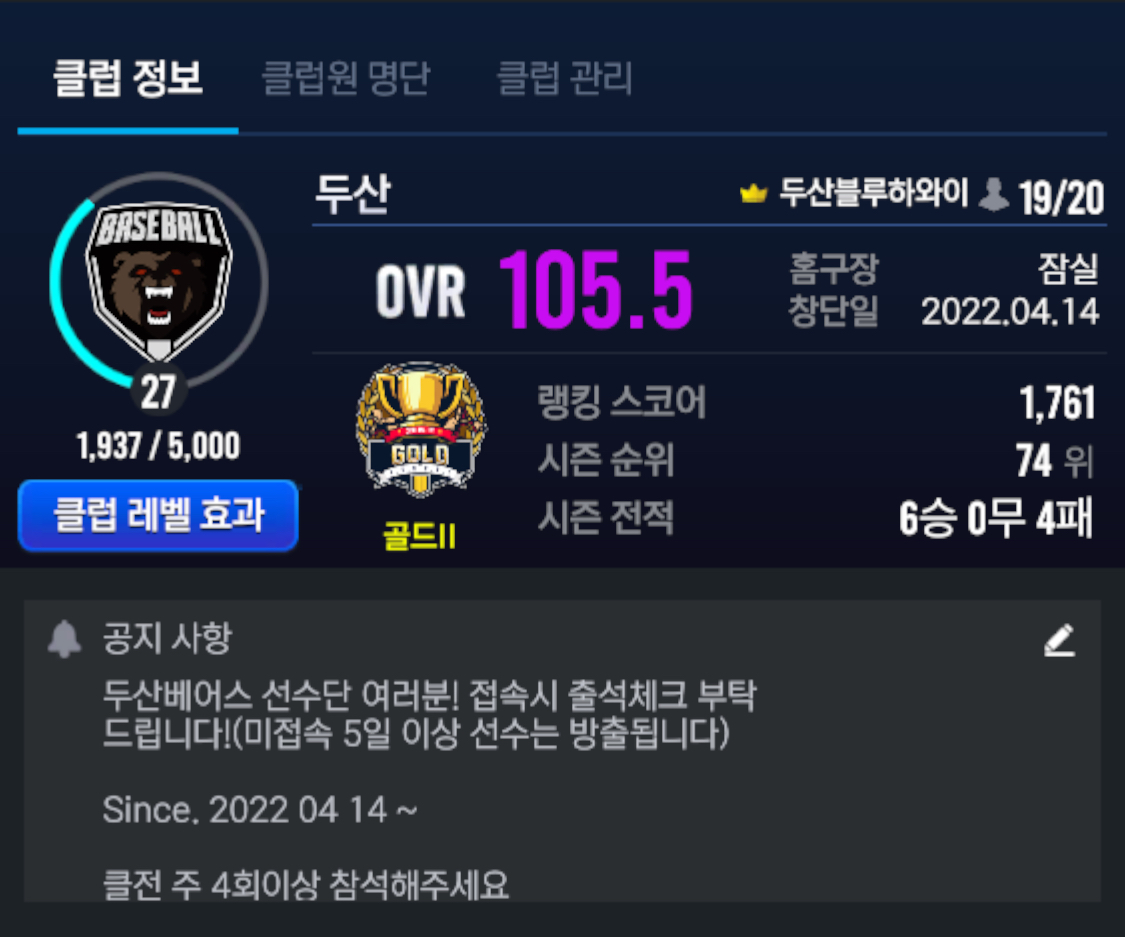Image resolution: width=1125 pixels, height=937 pixels.
Task: Click the 시즌 전적 6승 0무 4패 row
Action: coord(816,517)
